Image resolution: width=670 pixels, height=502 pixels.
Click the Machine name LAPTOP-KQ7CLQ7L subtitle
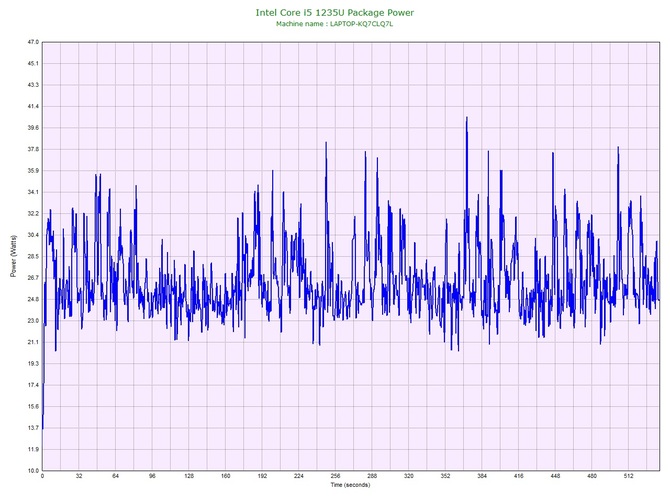pyautogui.click(x=334, y=24)
